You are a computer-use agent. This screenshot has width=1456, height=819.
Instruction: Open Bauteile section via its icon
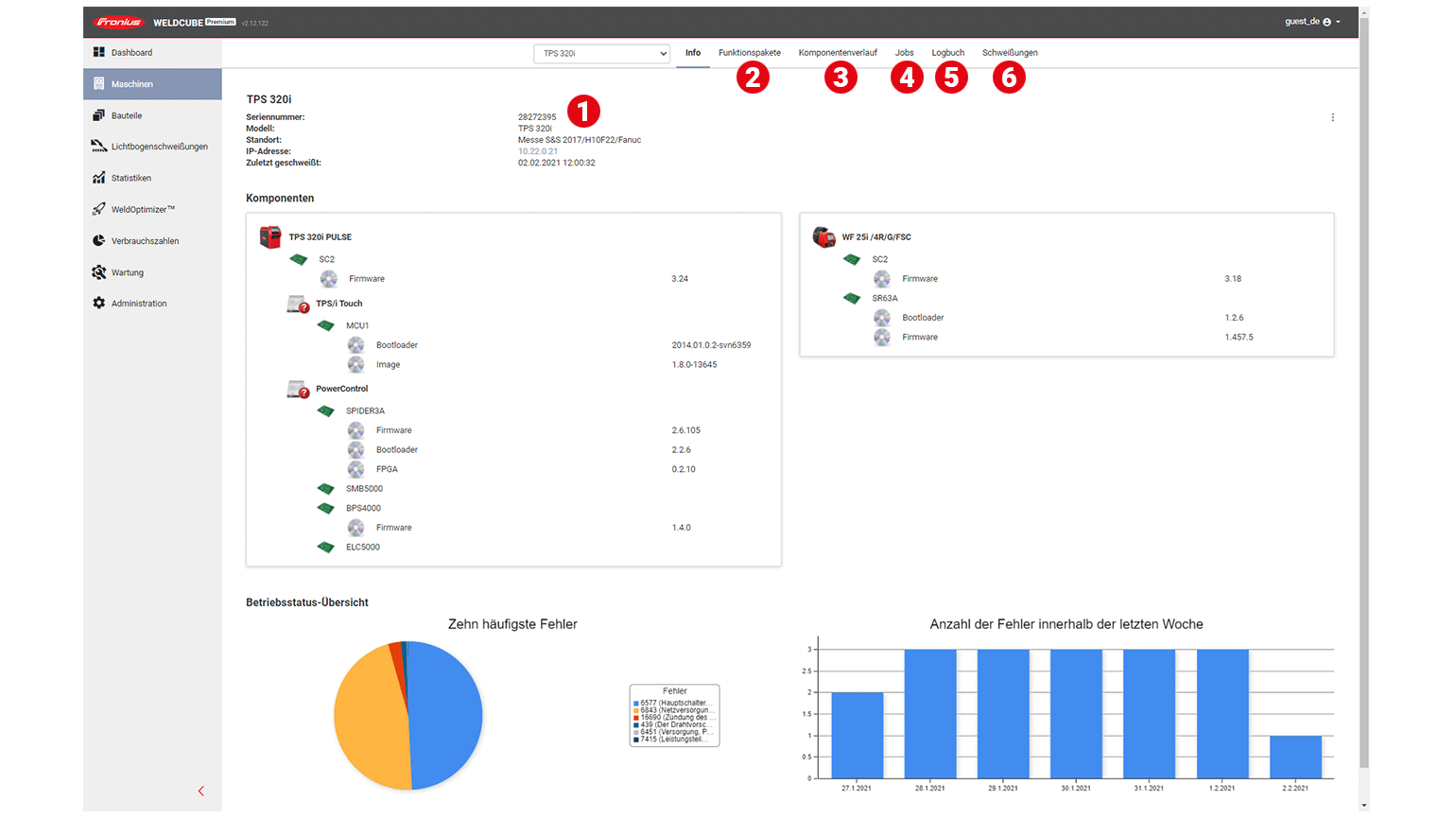click(99, 115)
